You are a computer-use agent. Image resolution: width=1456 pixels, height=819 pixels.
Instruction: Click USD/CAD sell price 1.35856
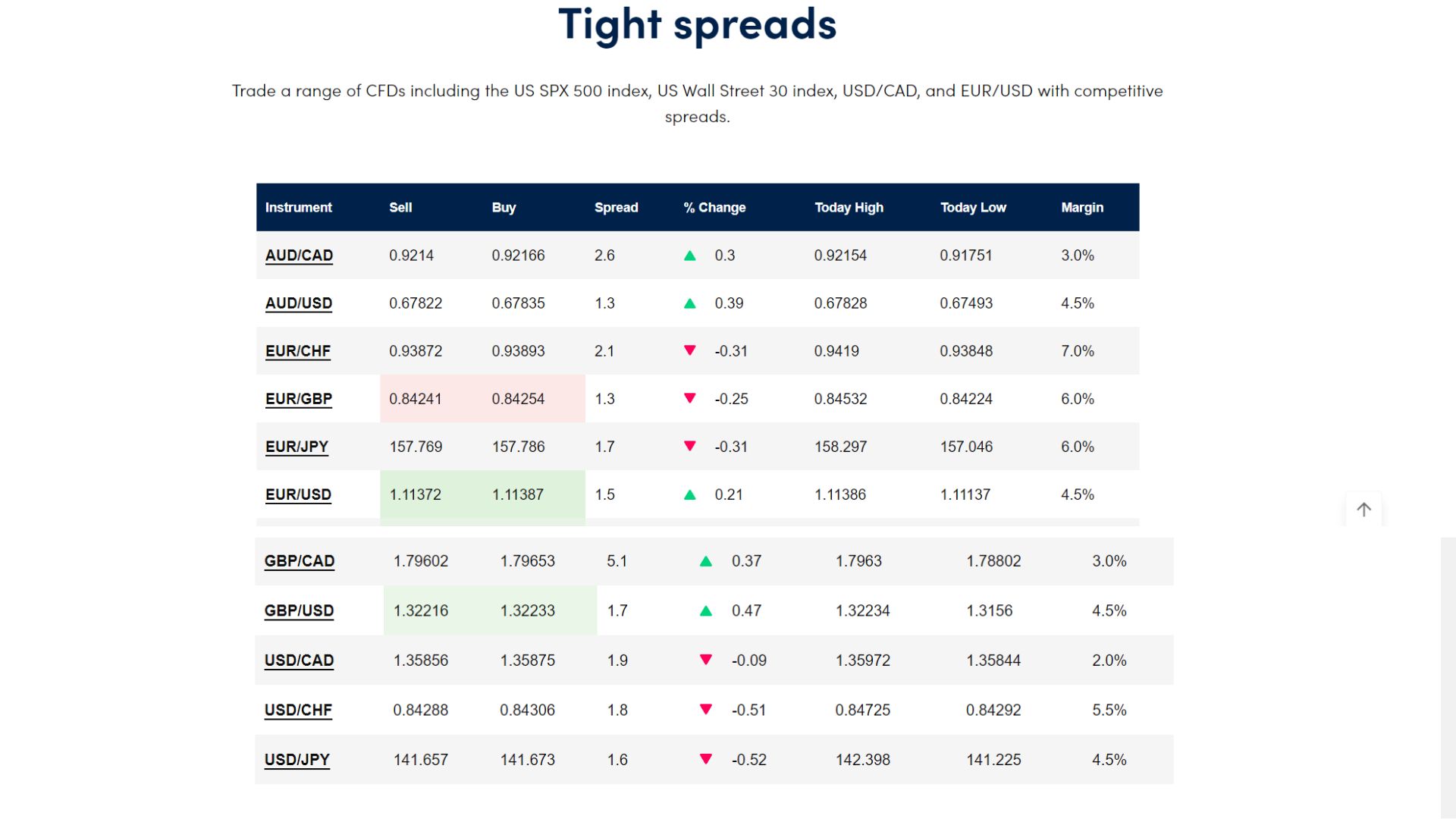[421, 661]
